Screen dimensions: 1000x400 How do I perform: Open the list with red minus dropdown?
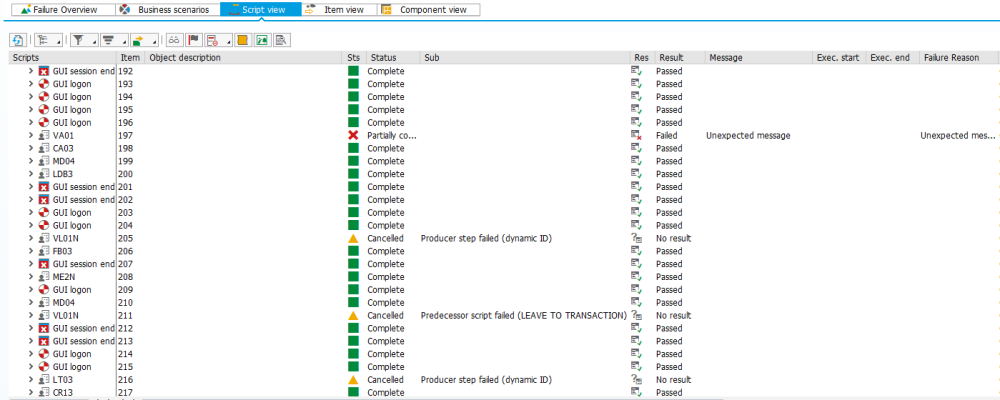(217, 40)
